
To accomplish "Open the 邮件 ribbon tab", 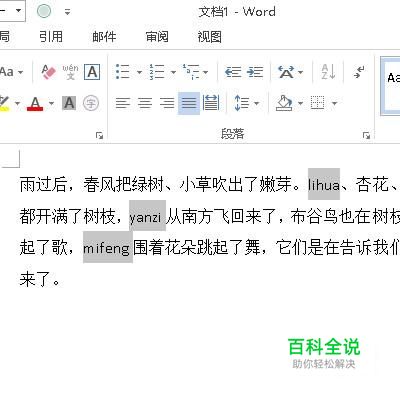I will coord(104,36).
